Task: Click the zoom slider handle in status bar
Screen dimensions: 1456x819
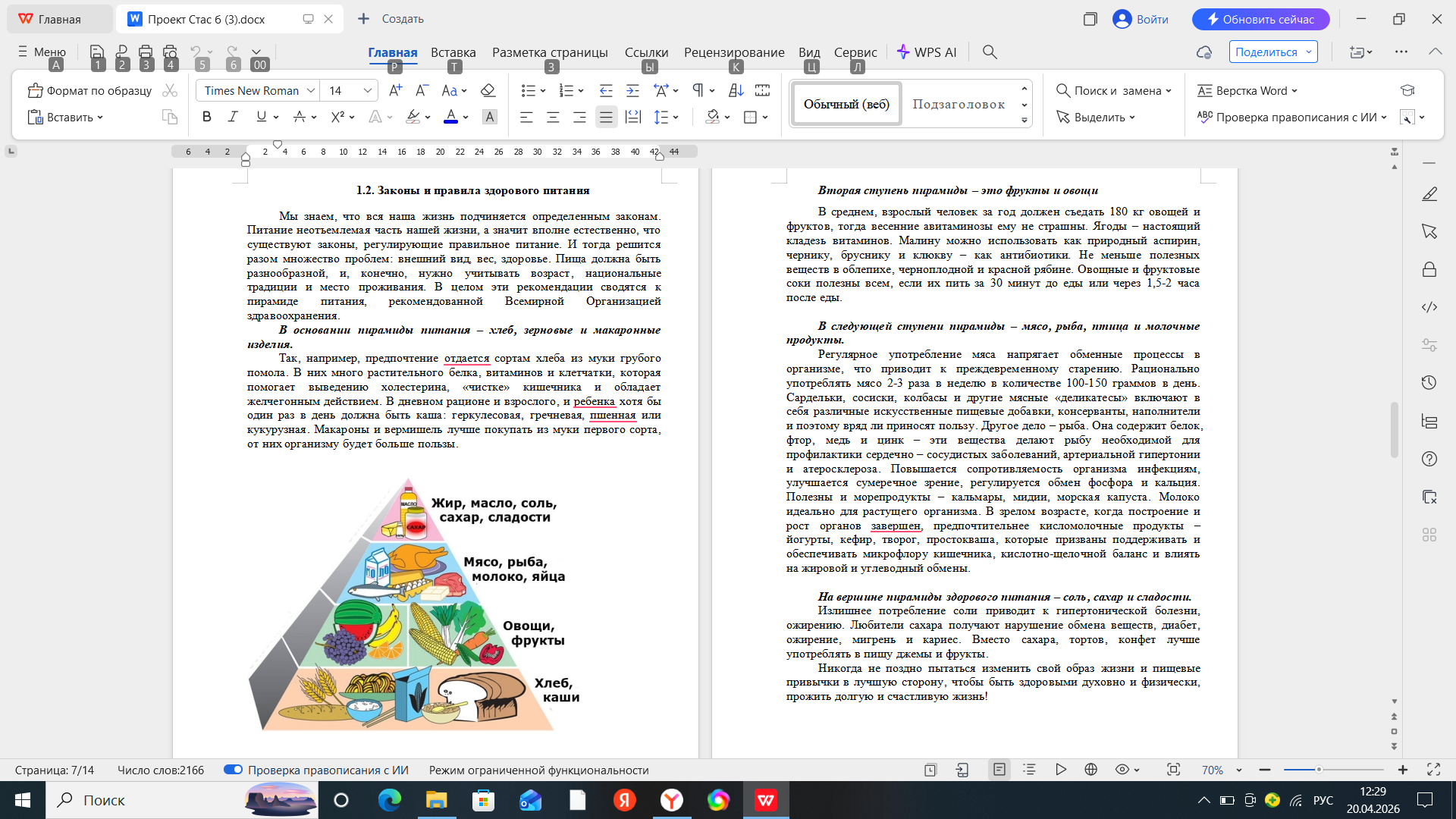Action: [1319, 770]
